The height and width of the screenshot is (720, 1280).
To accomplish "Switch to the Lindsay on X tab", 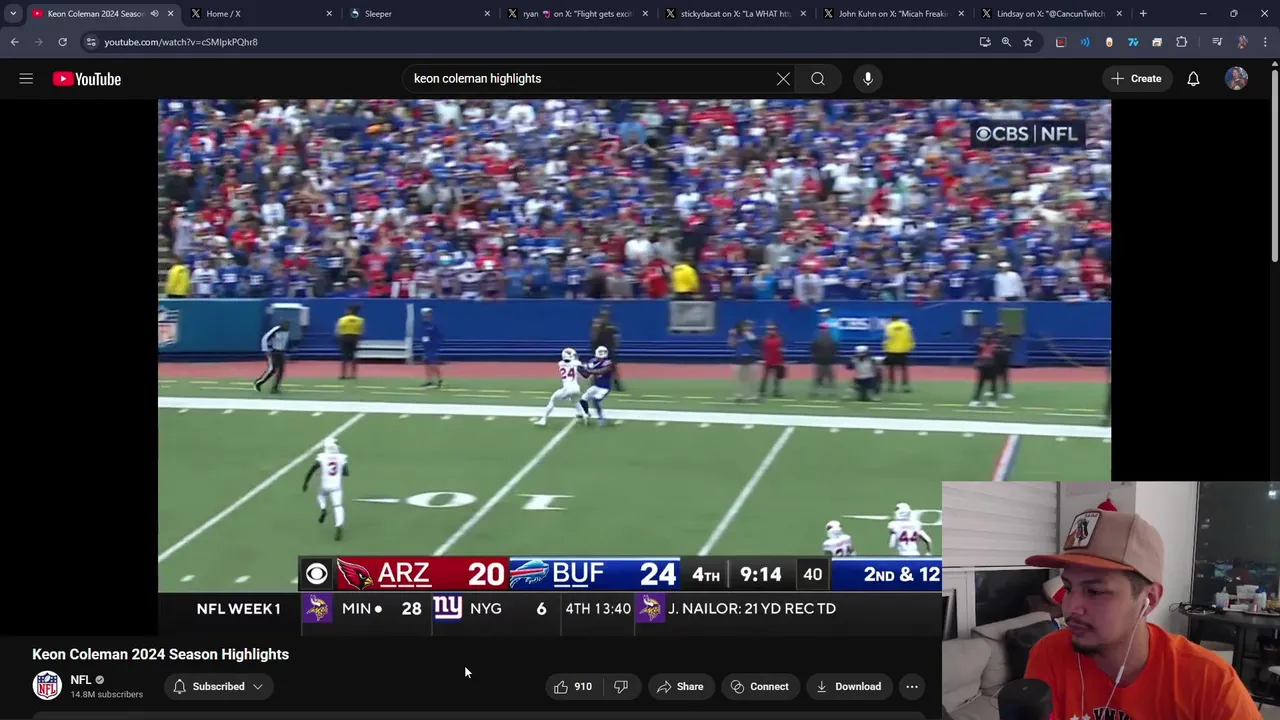I will [1051, 14].
